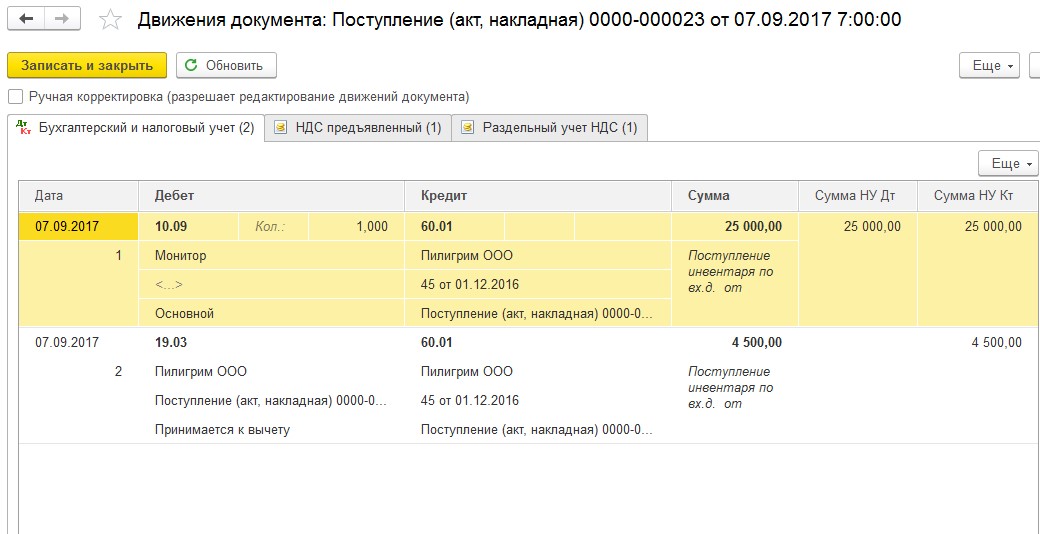Click the НДС предъявленный tab icon
This screenshot has width=1040, height=534.
pos(281,128)
